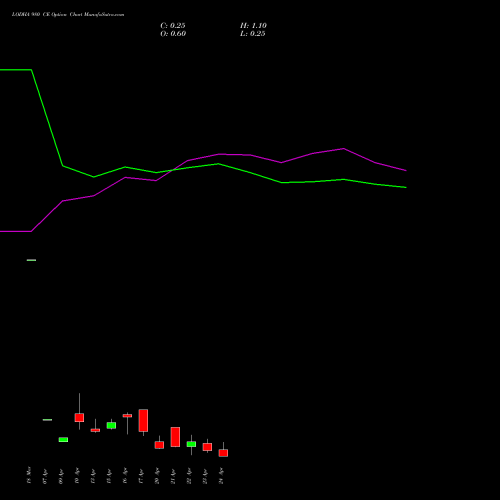Click the 18 Mar date label
This screenshot has height=500, width=500.
[x=29, y=475]
